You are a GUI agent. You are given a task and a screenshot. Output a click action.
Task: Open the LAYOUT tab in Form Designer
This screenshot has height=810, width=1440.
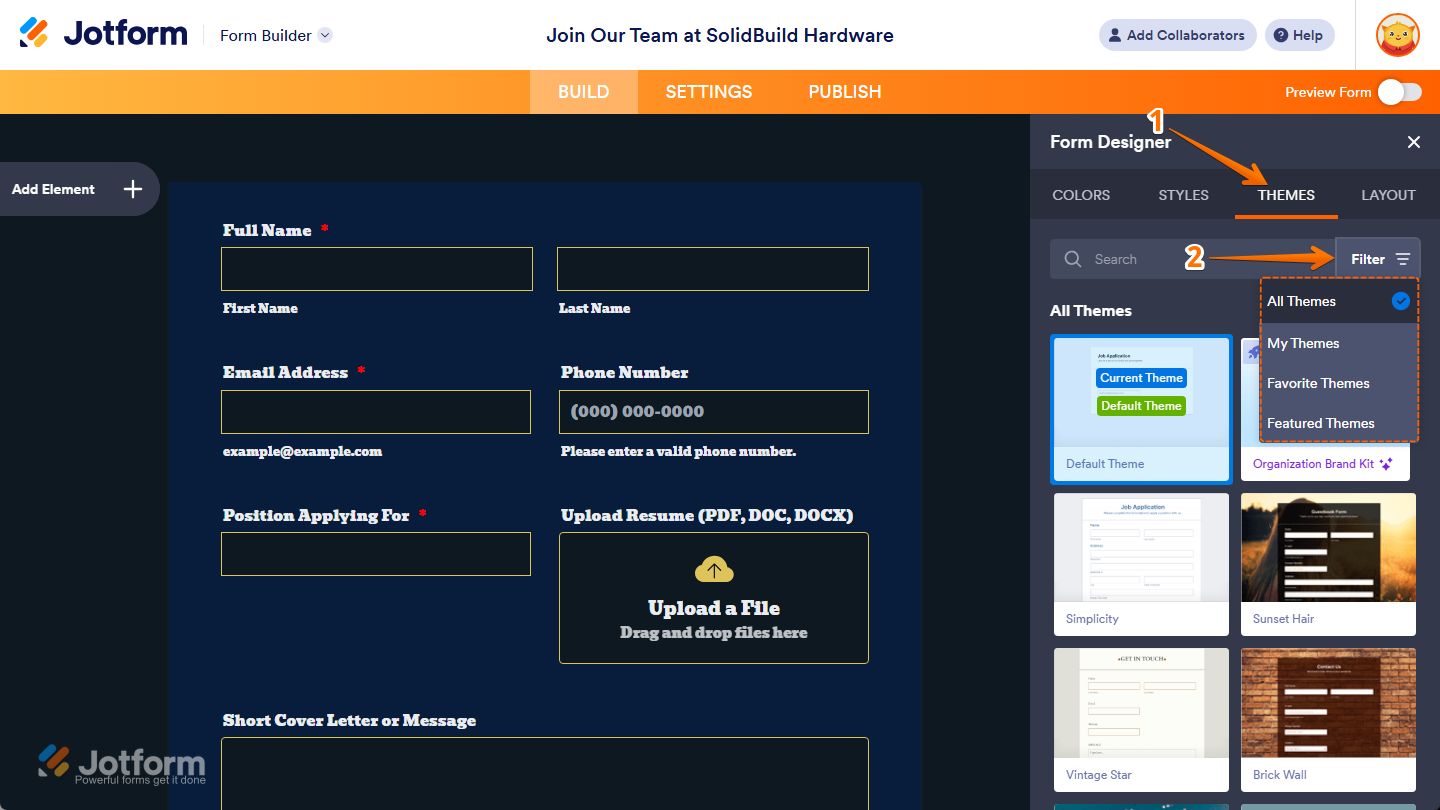point(1388,195)
